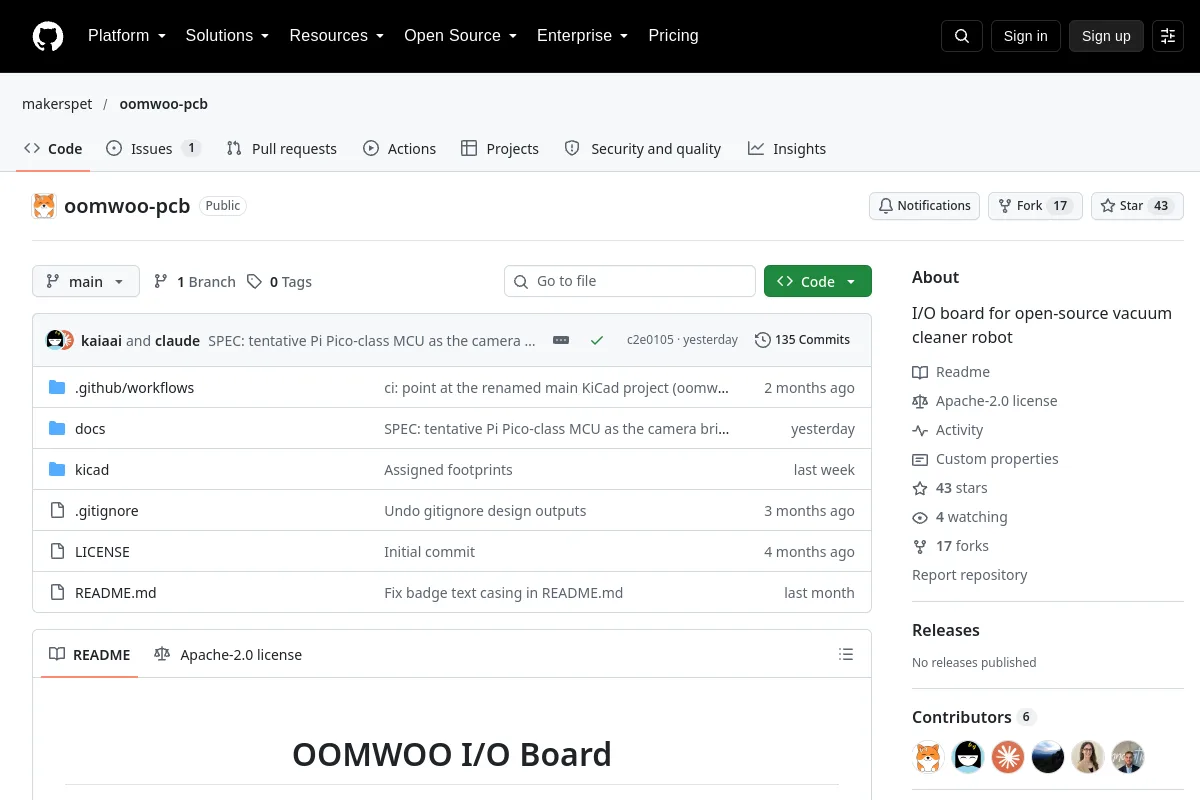
Task: Go to the Pricing page
Action: click(x=673, y=36)
